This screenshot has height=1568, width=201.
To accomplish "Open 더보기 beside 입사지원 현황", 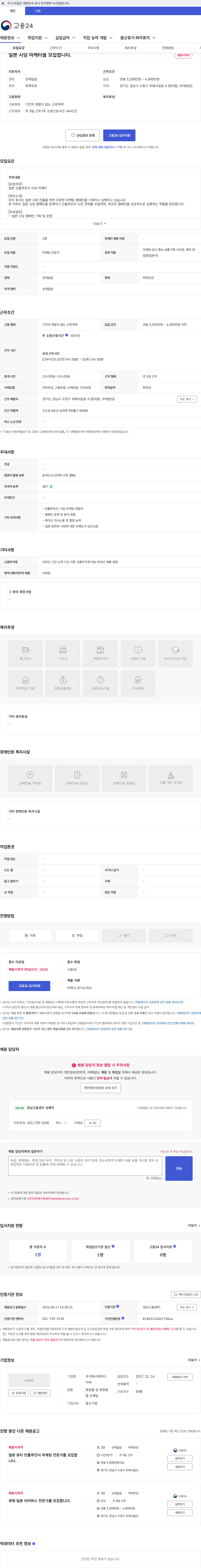I will coord(194,1225).
